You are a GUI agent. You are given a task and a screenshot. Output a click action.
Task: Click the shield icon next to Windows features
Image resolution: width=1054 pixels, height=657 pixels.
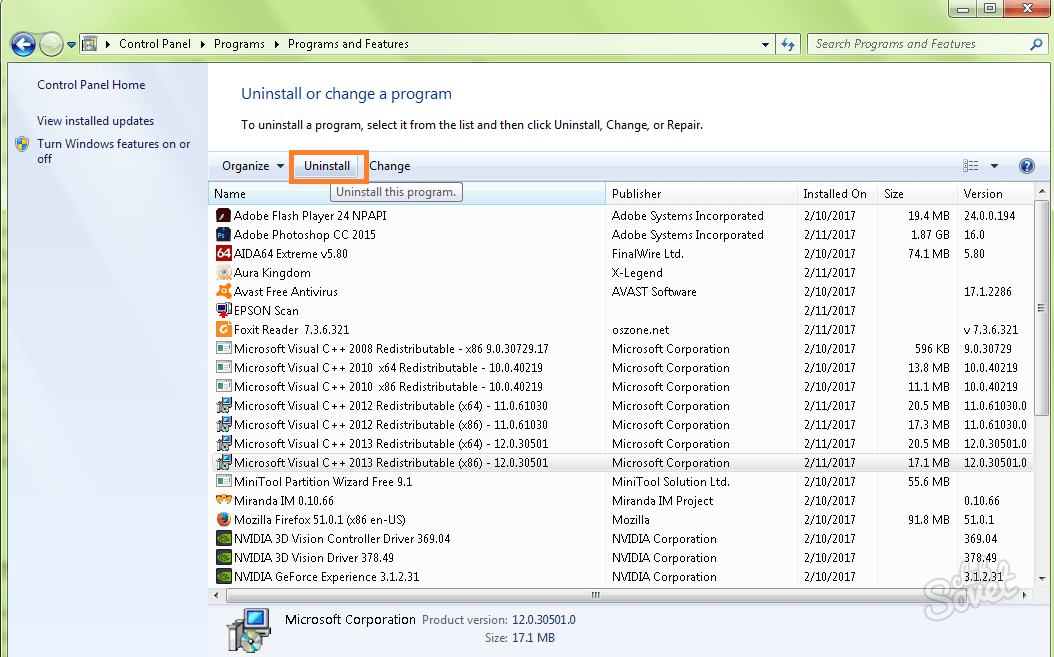click(22, 144)
